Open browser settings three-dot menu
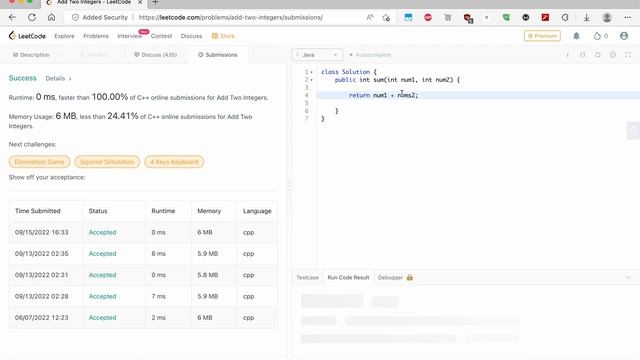 [627, 18]
